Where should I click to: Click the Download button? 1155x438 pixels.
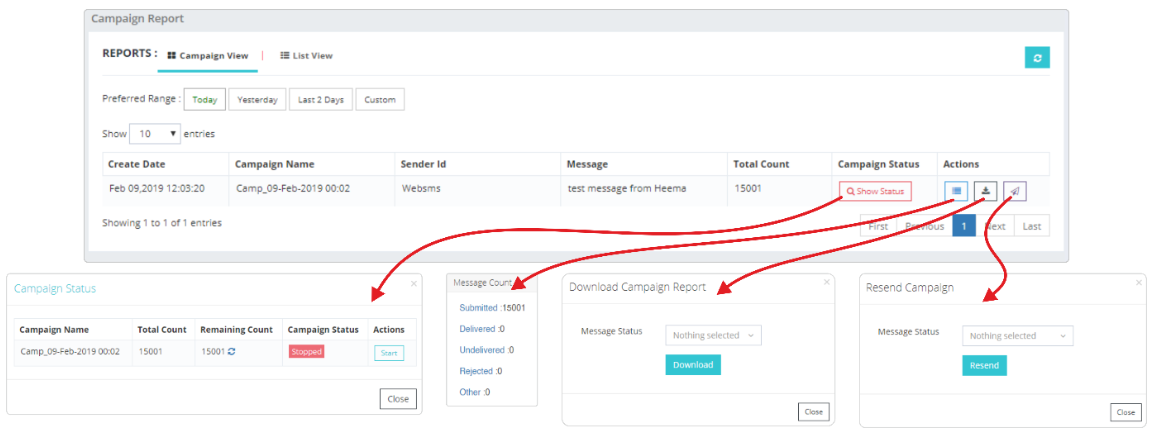(x=693, y=364)
